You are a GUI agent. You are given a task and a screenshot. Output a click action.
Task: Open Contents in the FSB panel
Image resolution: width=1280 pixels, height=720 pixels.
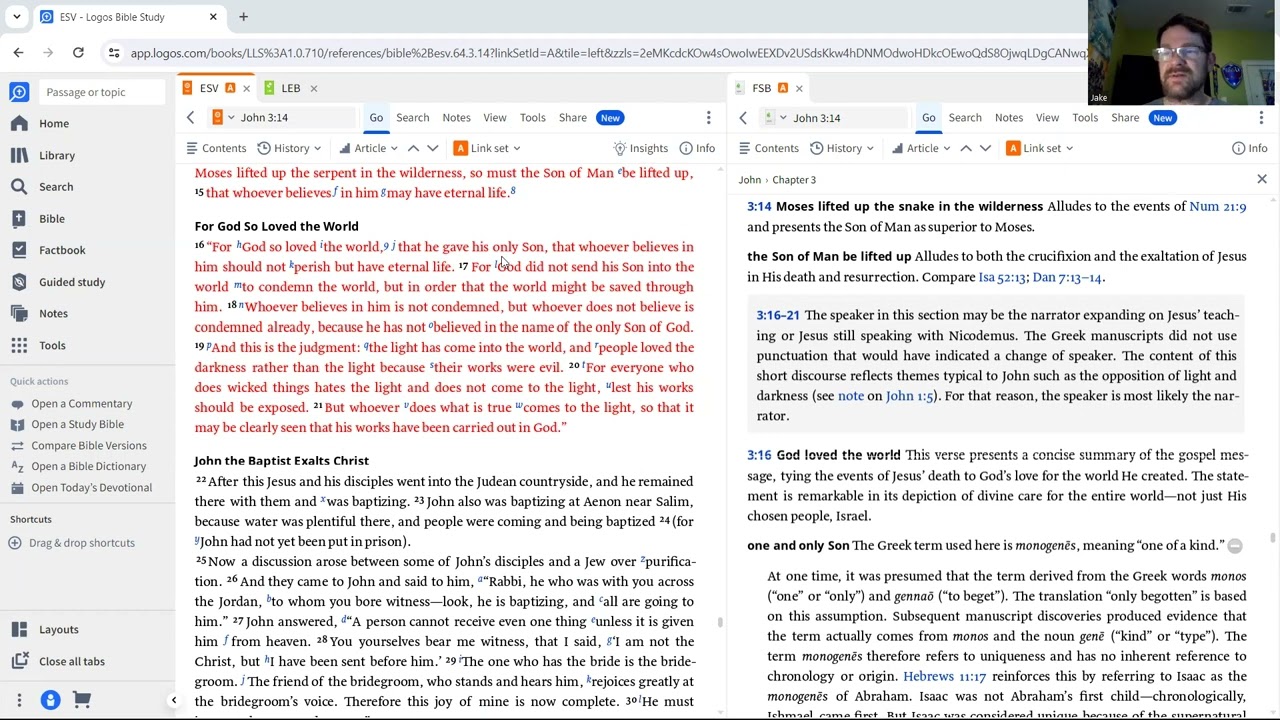pyautogui.click(x=768, y=148)
